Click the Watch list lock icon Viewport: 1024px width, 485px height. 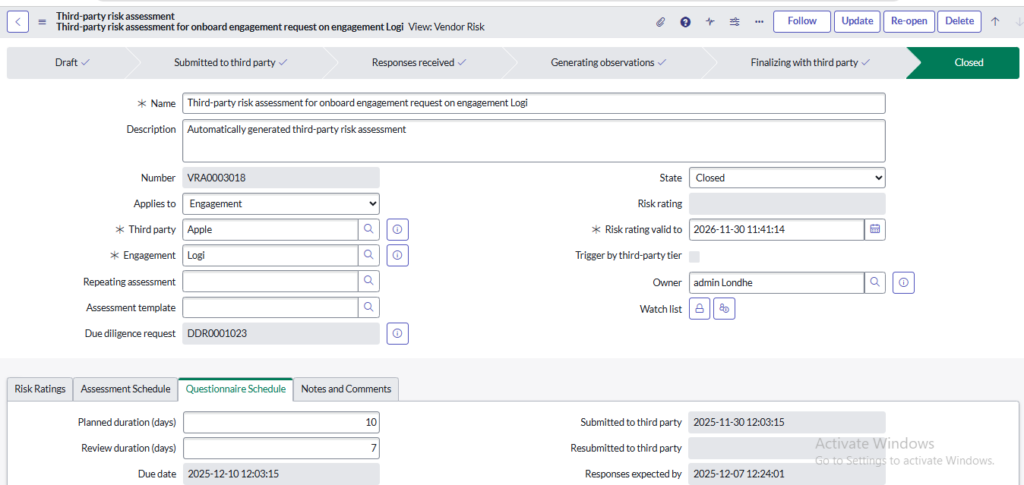[700, 309]
